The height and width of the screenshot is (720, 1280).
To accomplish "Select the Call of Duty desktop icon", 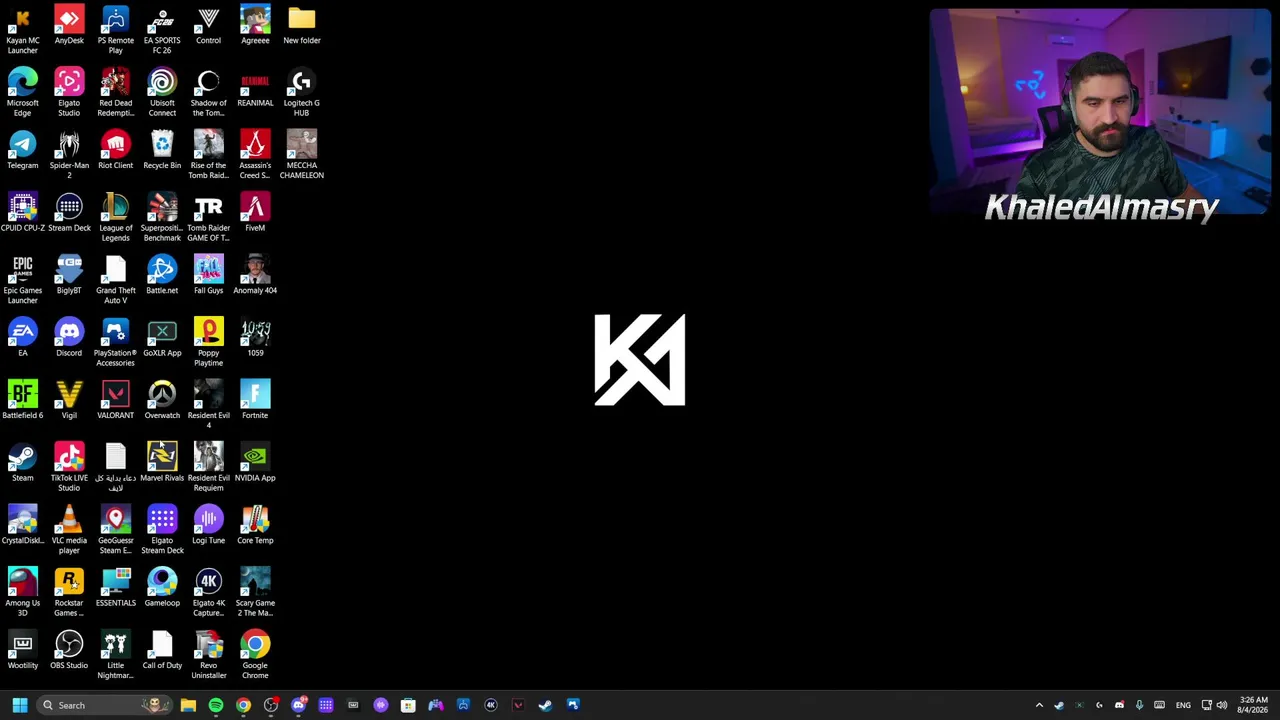I will coord(162,651).
